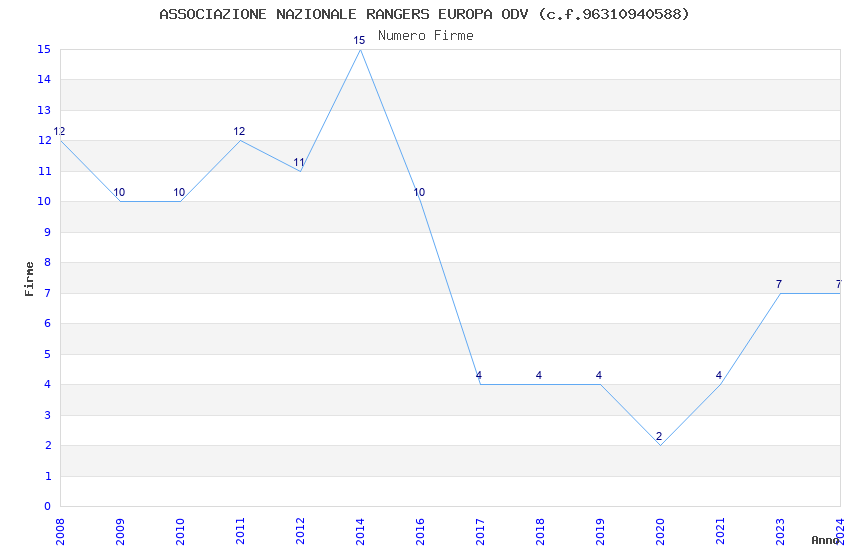The height and width of the screenshot is (550, 850).
Task: Click the y-axis tick value 3
Action: tap(48, 416)
